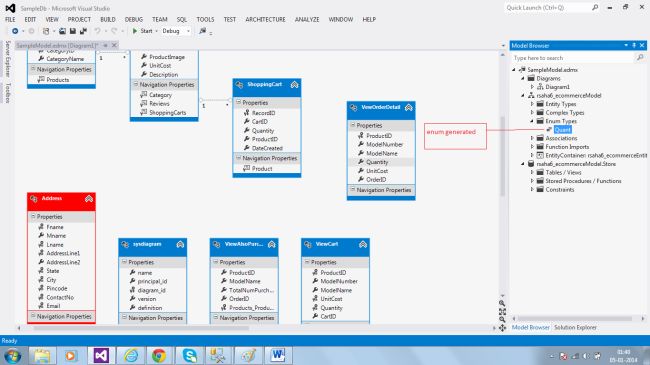This screenshot has width=650, height=365.
Task: Select Diagram1 in Model Browser
Action: [x=557, y=87]
